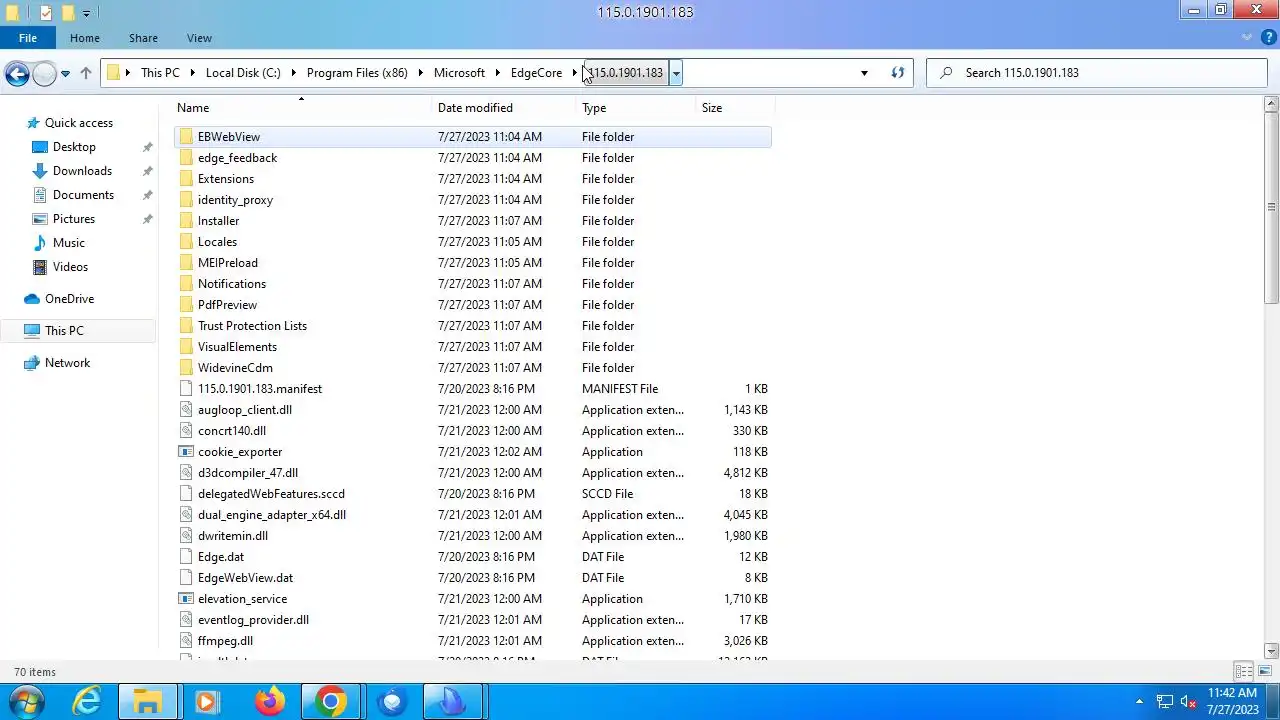1280x720 pixels.
Task: Select Downloads in navigation pane
Action: pos(82,171)
